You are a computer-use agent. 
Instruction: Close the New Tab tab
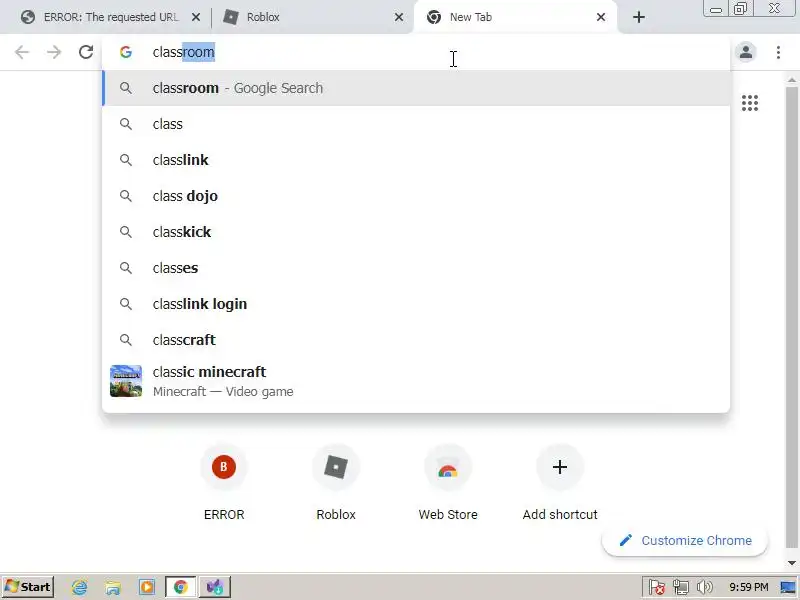pos(601,17)
